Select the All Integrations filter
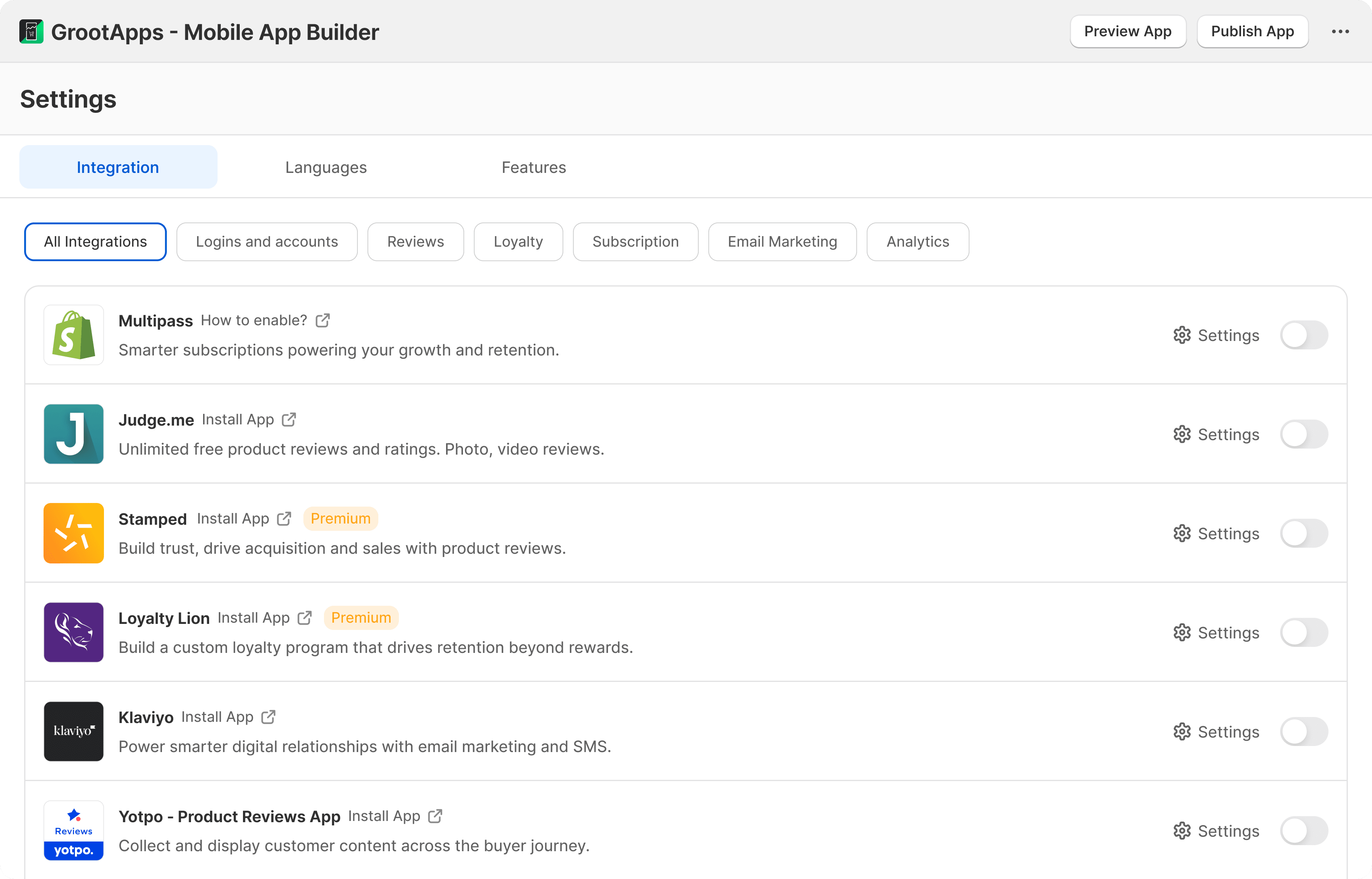 (95, 241)
